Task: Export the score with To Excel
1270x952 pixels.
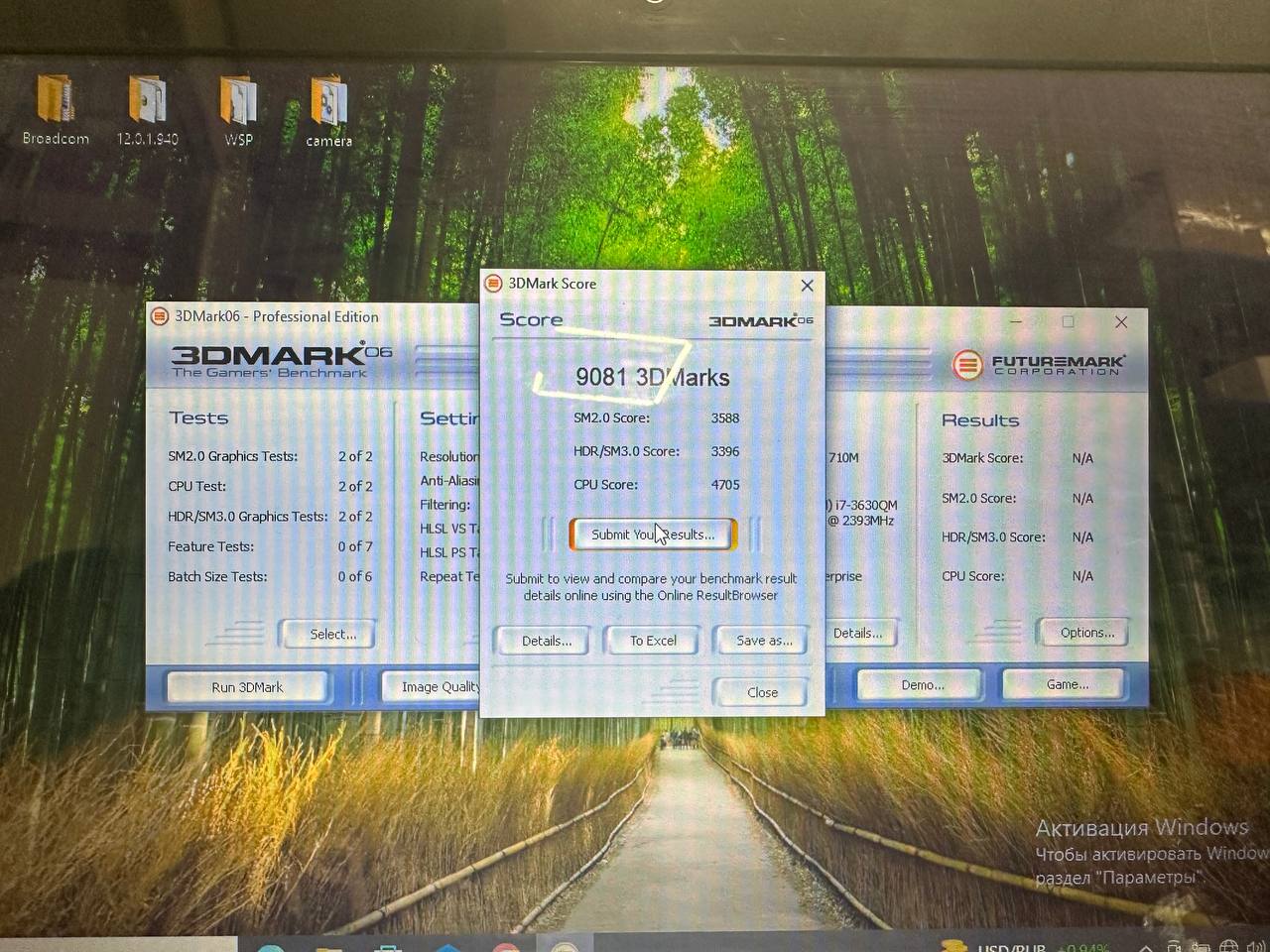Action: tap(652, 641)
